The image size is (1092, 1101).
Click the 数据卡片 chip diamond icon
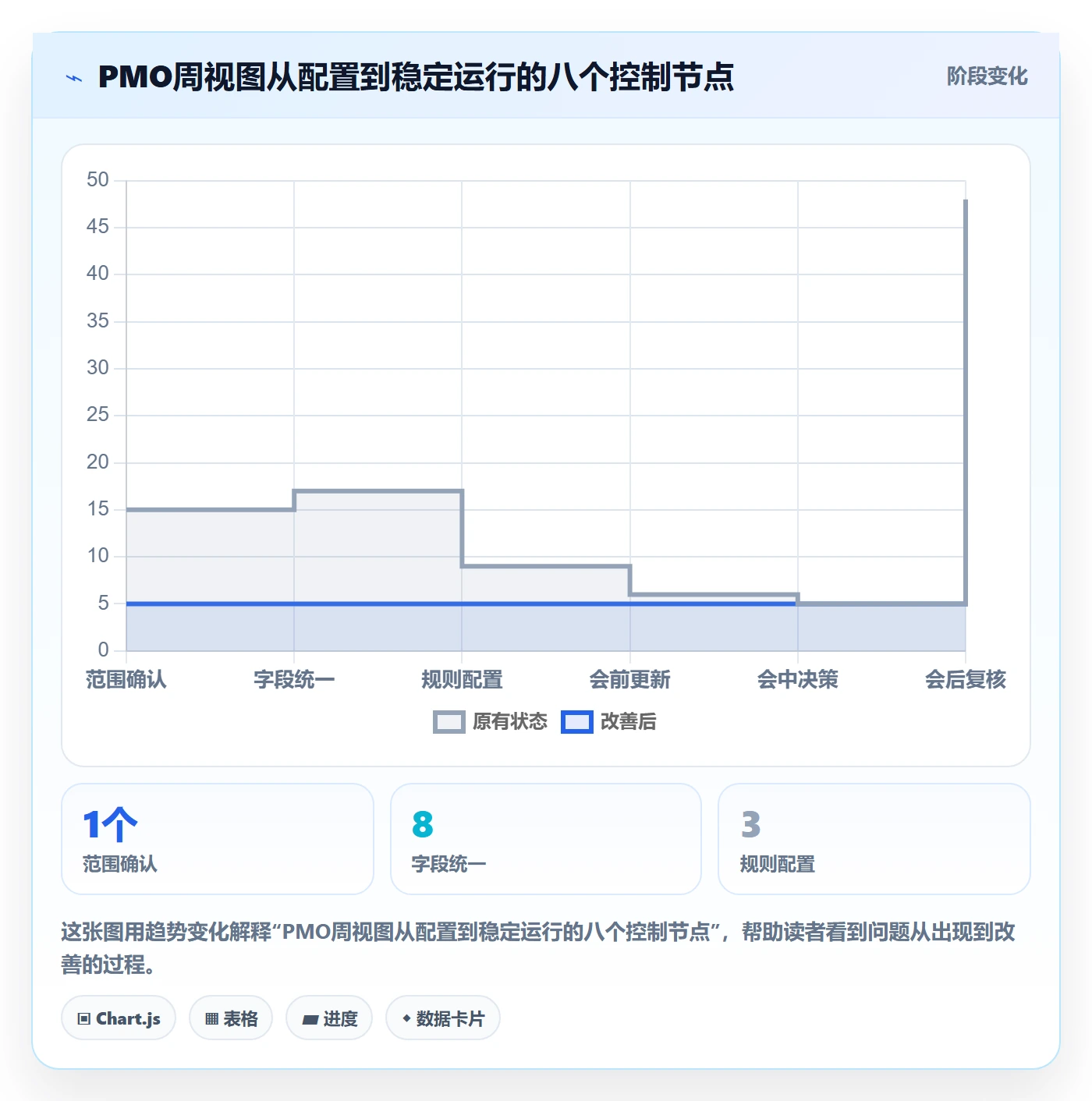click(406, 1018)
